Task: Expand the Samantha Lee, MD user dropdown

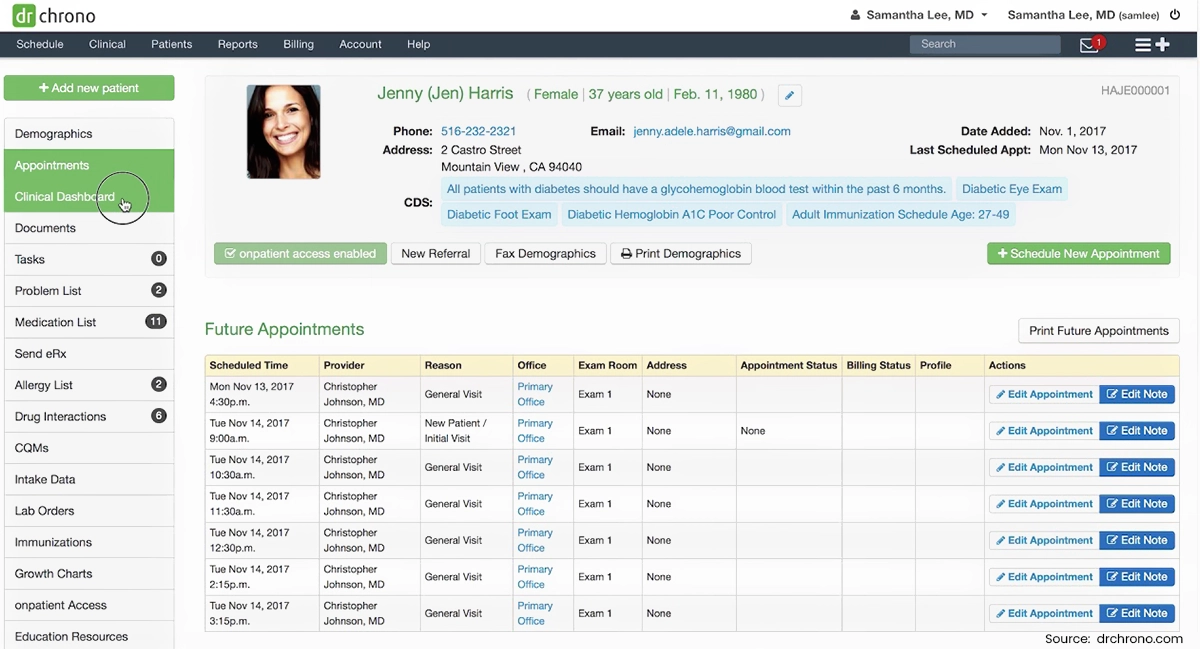Action: [x=919, y=15]
